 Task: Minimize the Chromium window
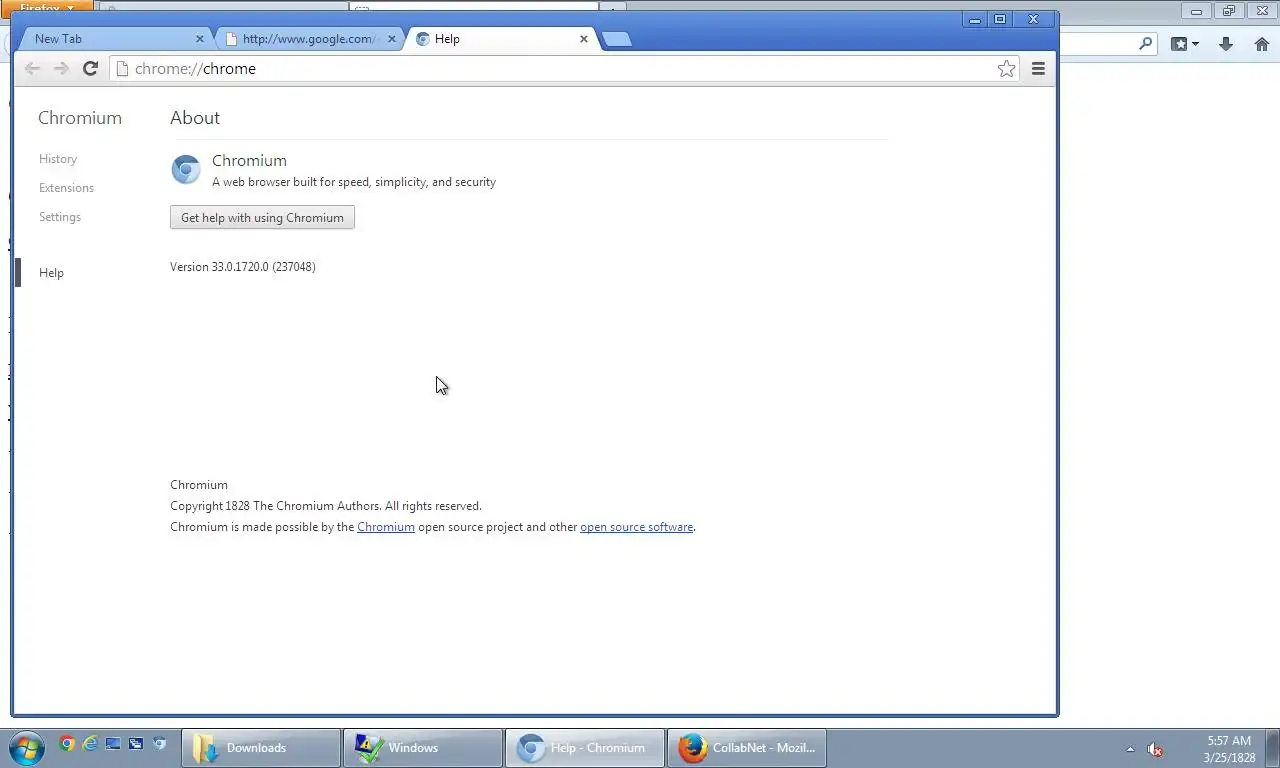click(x=975, y=19)
